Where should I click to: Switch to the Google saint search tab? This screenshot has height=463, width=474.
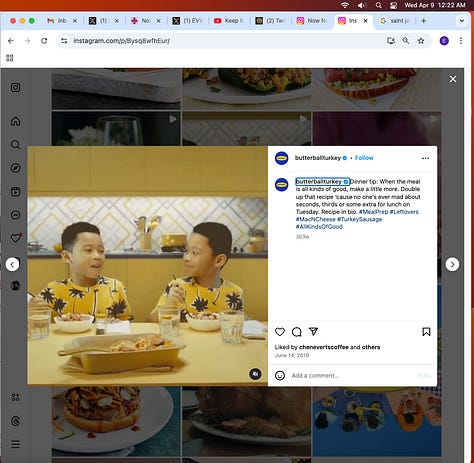pos(395,21)
